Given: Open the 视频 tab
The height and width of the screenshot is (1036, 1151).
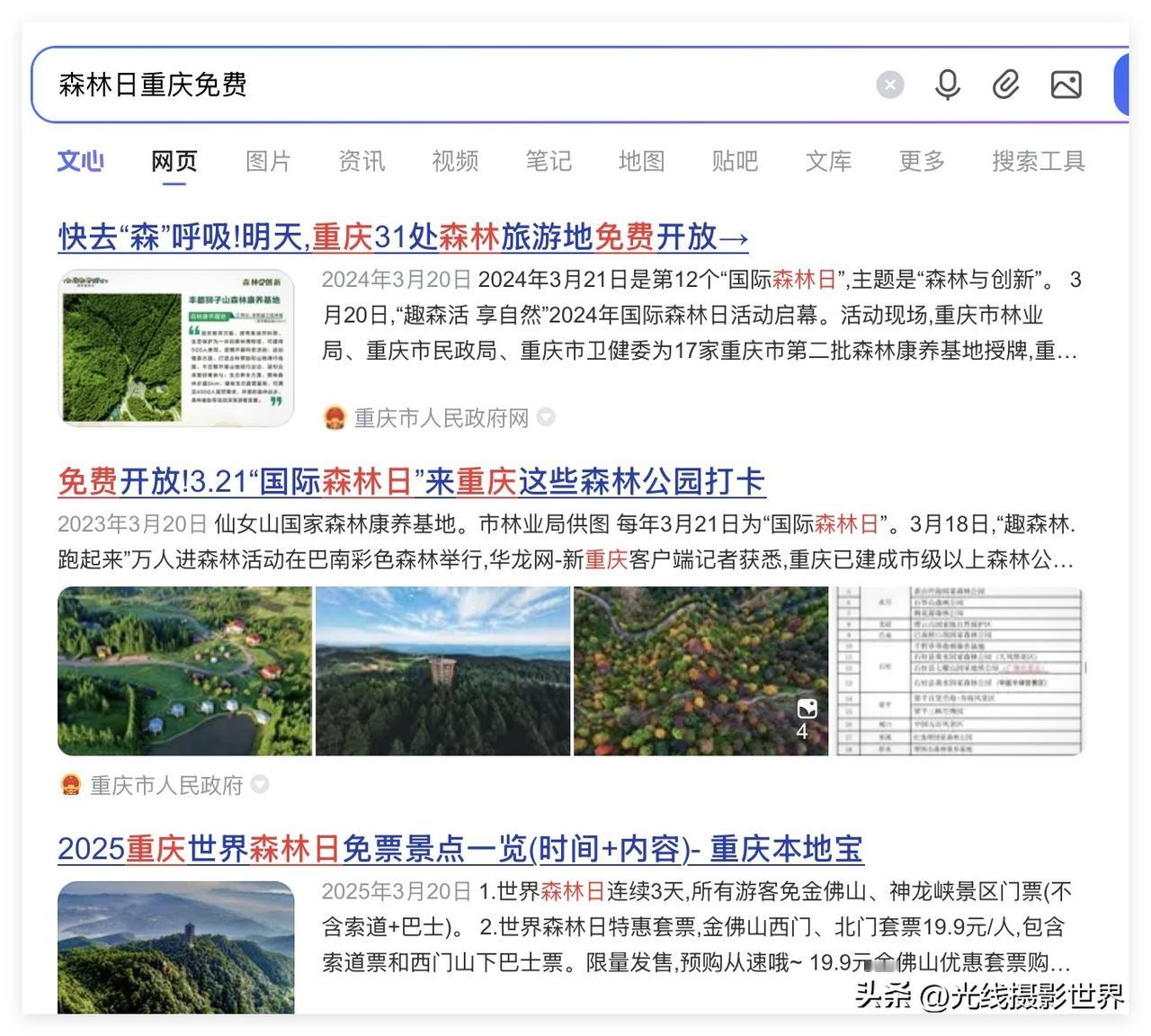Looking at the screenshot, I should click(455, 161).
